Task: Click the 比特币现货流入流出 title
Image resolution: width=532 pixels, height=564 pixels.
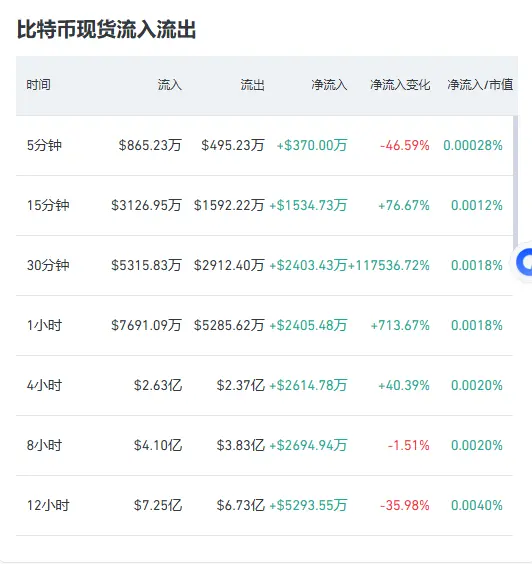Action: point(106,29)
